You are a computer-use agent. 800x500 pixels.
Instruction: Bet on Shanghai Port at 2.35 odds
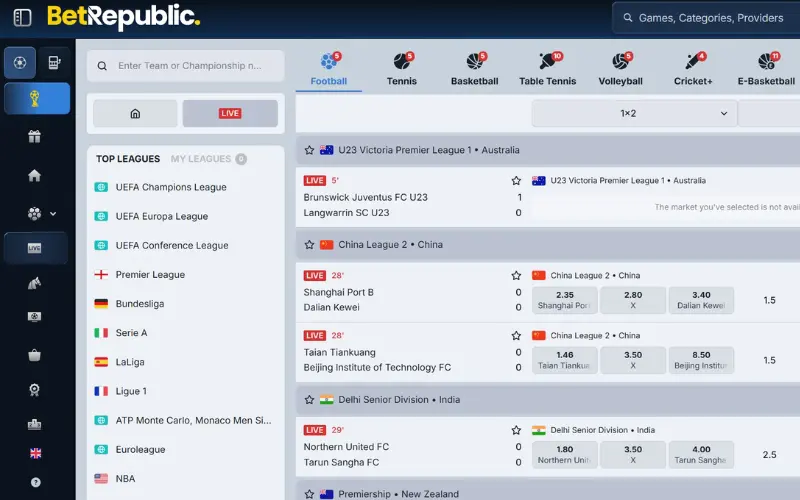(565, 300)
